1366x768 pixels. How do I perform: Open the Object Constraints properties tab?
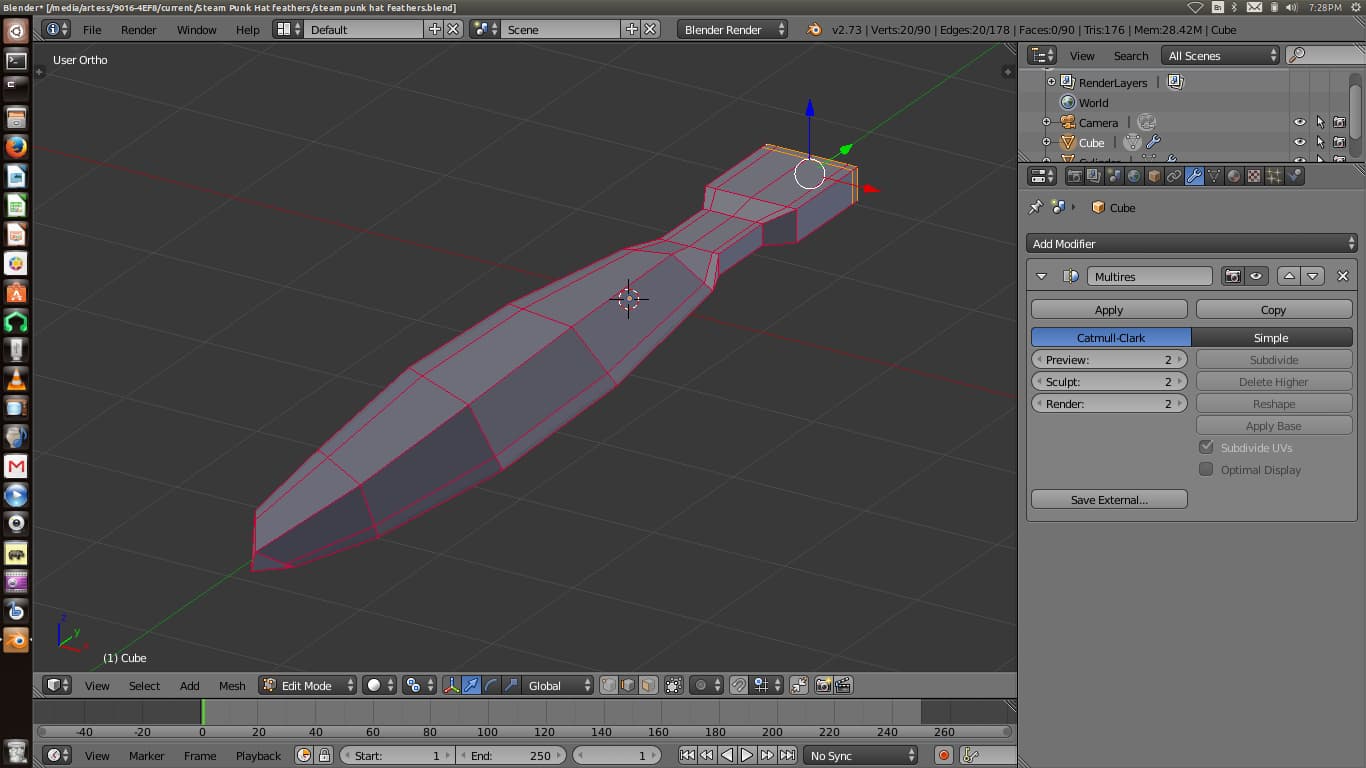point(1174,178)
